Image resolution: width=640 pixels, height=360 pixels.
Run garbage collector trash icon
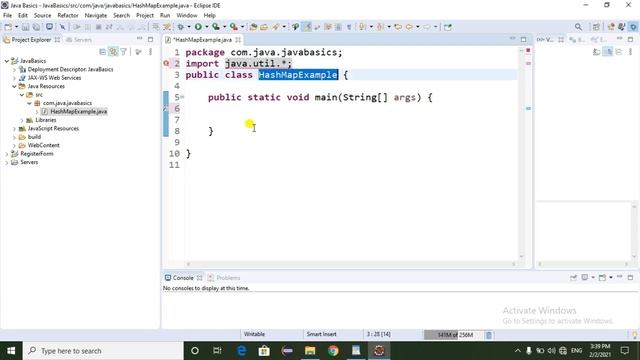(489, 335)
